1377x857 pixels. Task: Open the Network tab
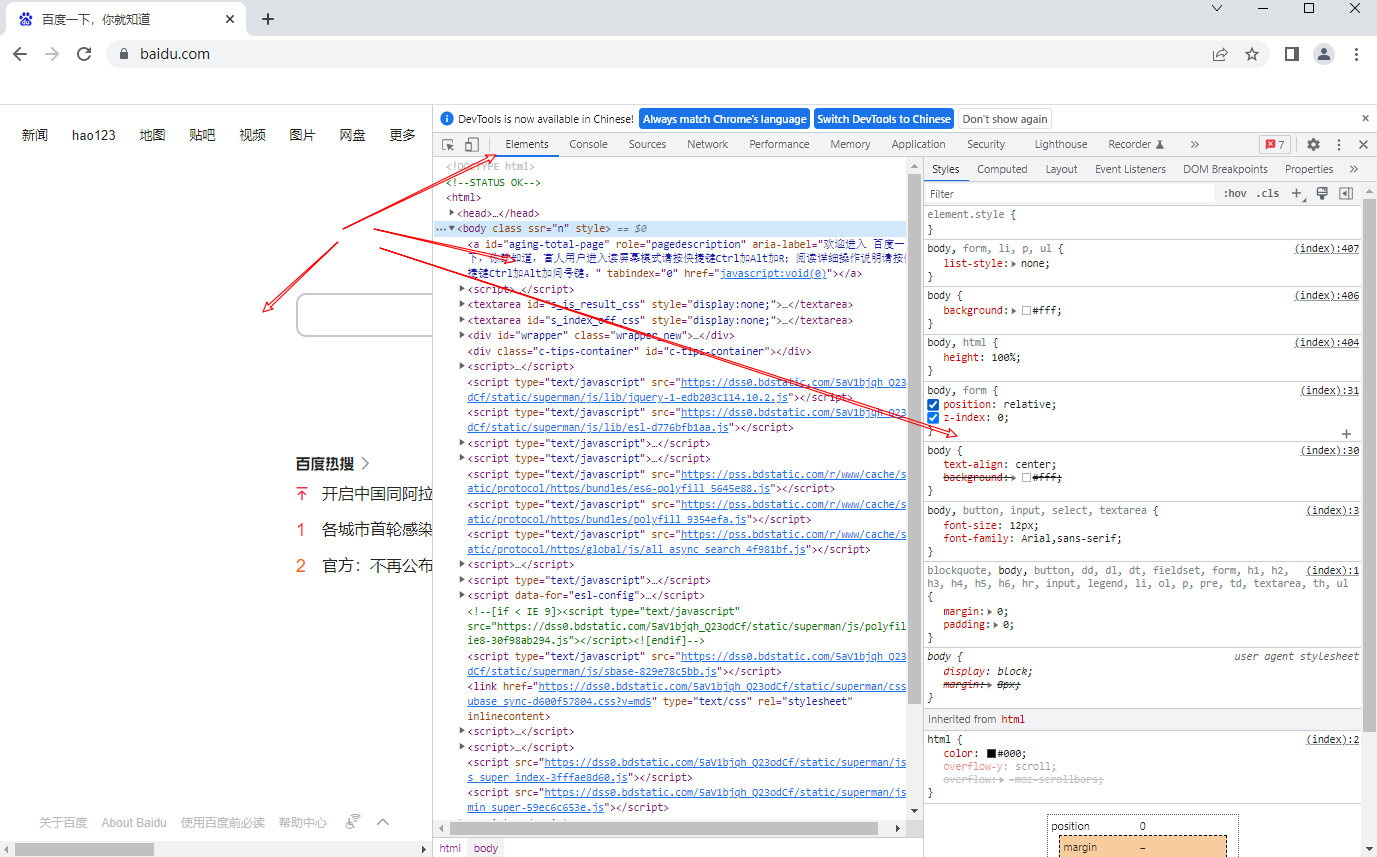[x=708, y=145]
